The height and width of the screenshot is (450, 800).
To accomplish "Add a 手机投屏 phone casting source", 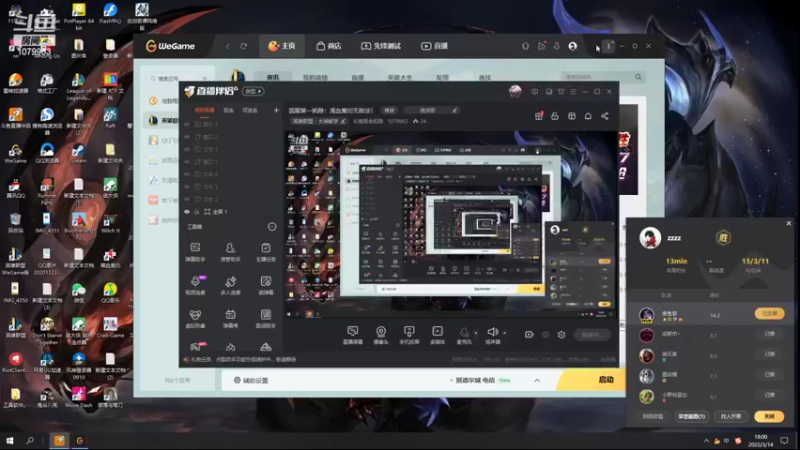I will point(409,335).
